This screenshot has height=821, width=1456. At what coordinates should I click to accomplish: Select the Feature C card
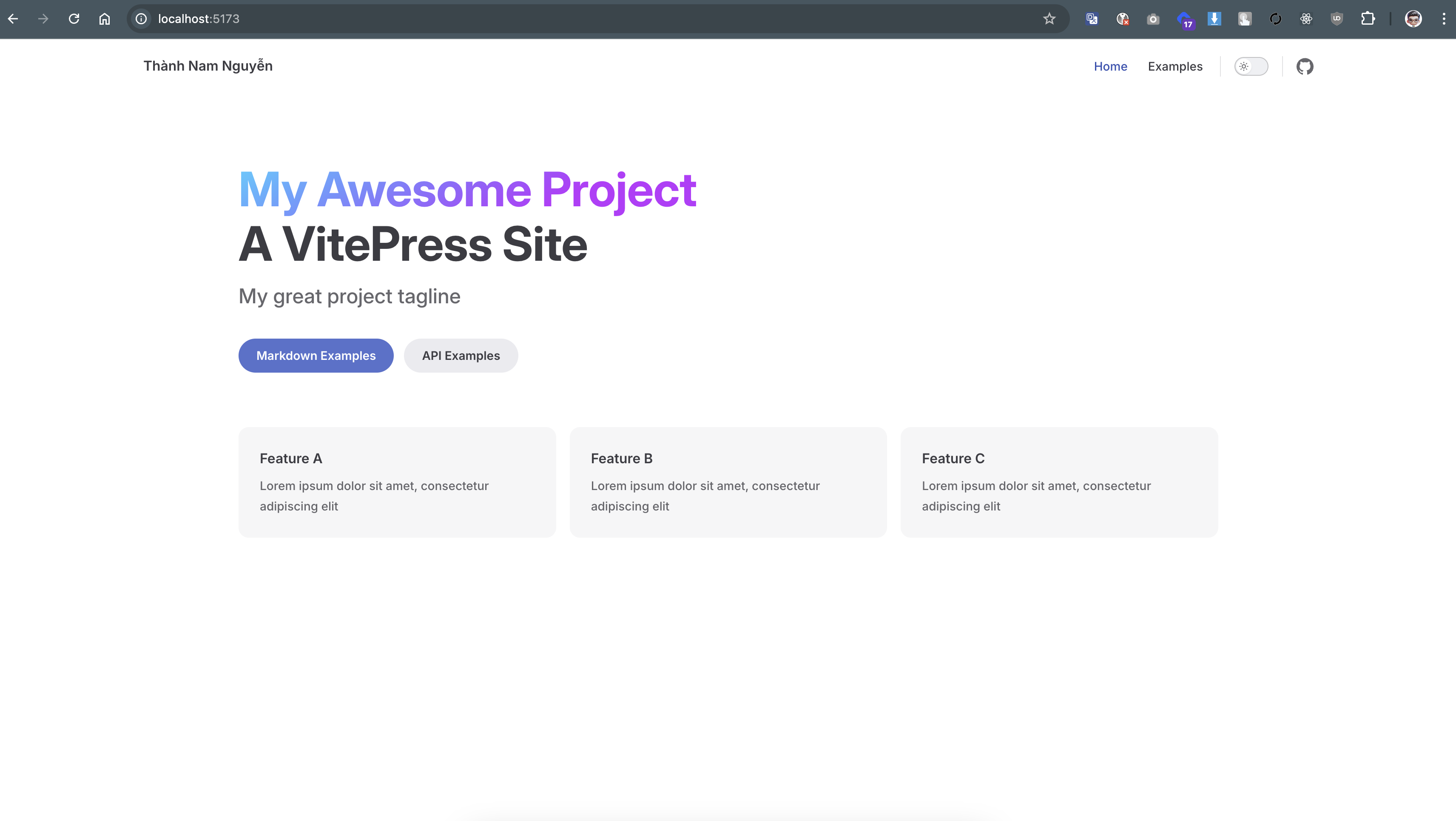pyautogui.click(x=1059, y=482)
